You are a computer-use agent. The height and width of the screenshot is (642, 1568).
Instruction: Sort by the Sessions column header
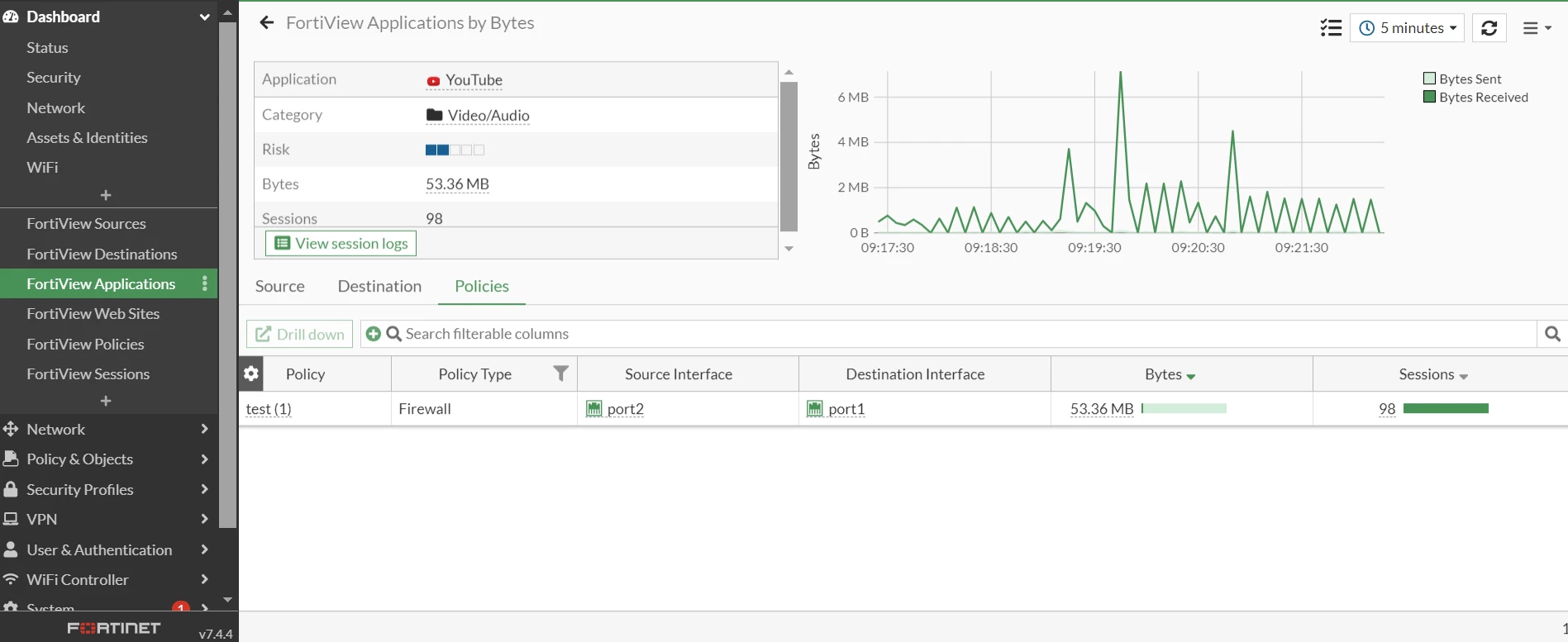[x=1440, y=373]
